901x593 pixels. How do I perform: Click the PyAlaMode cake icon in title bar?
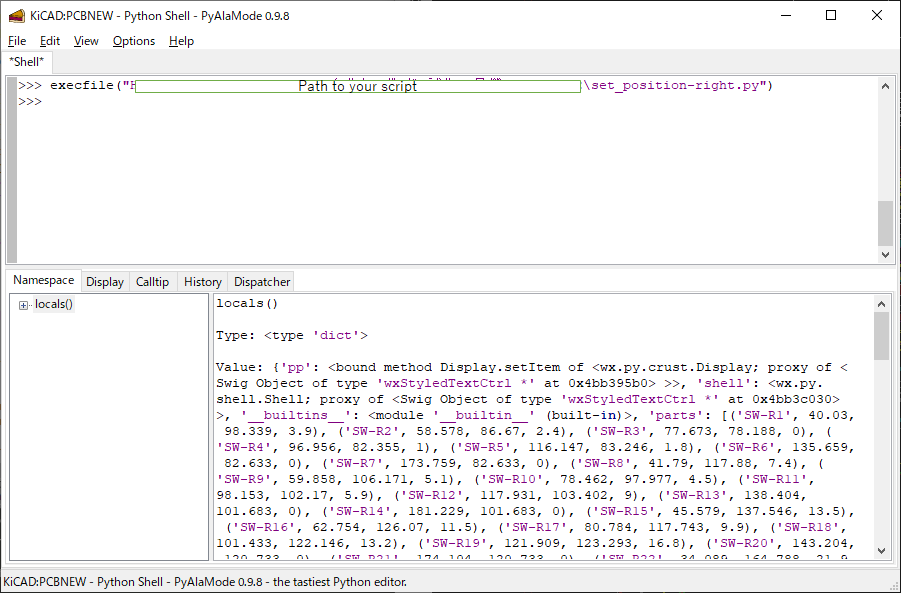(x=17, y=16)
